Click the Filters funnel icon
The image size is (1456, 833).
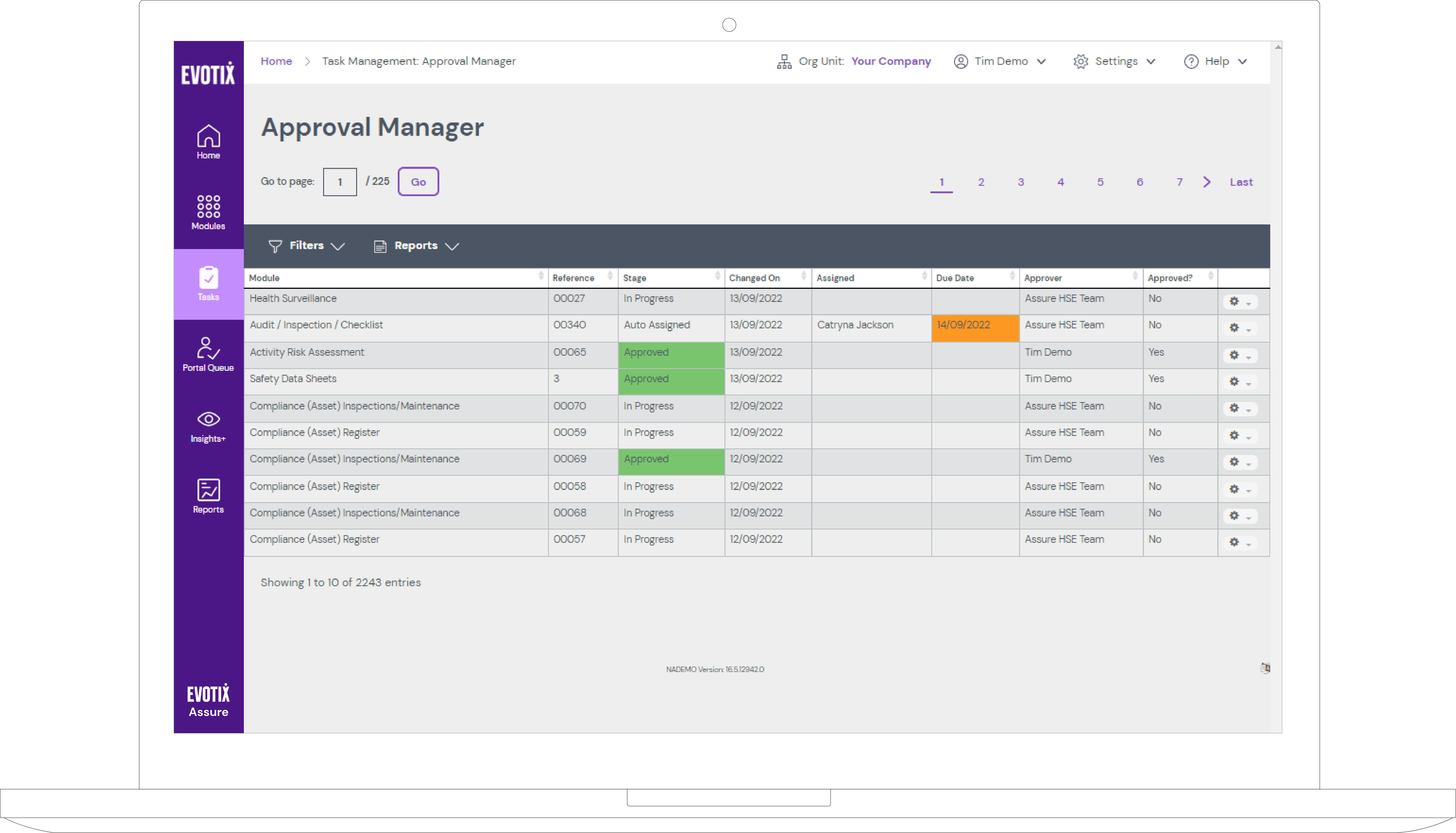pos(275,246)
